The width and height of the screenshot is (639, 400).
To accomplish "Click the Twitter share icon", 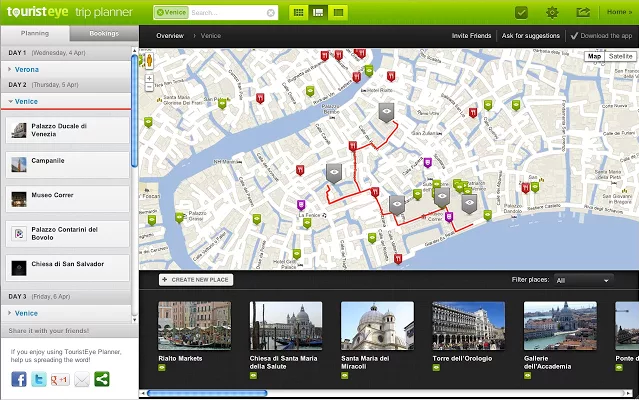I will pos(39,379).
